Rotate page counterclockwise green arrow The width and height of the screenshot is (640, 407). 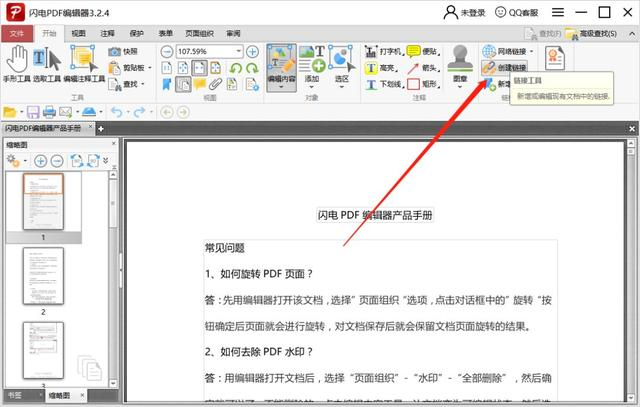236,68
